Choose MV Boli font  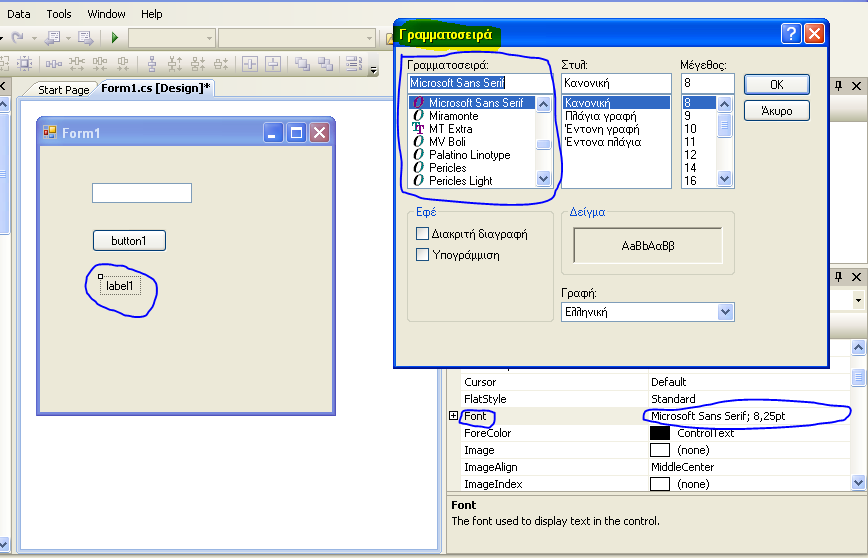[x=447, y=142]
